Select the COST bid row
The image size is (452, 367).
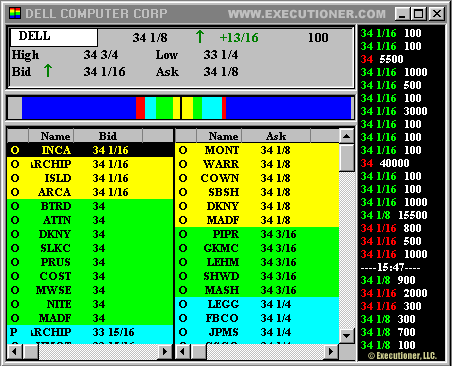90,276
